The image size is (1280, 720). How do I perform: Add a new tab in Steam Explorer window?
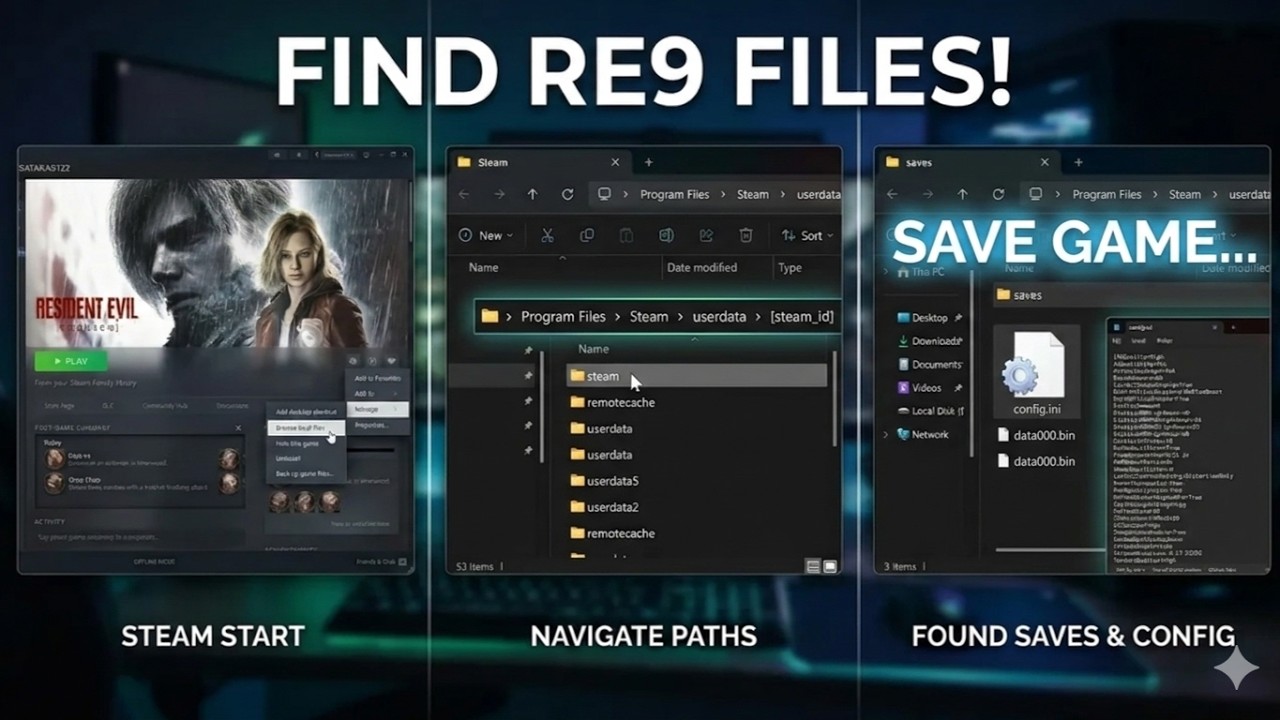pyautogui.click(x=648, y=162)
